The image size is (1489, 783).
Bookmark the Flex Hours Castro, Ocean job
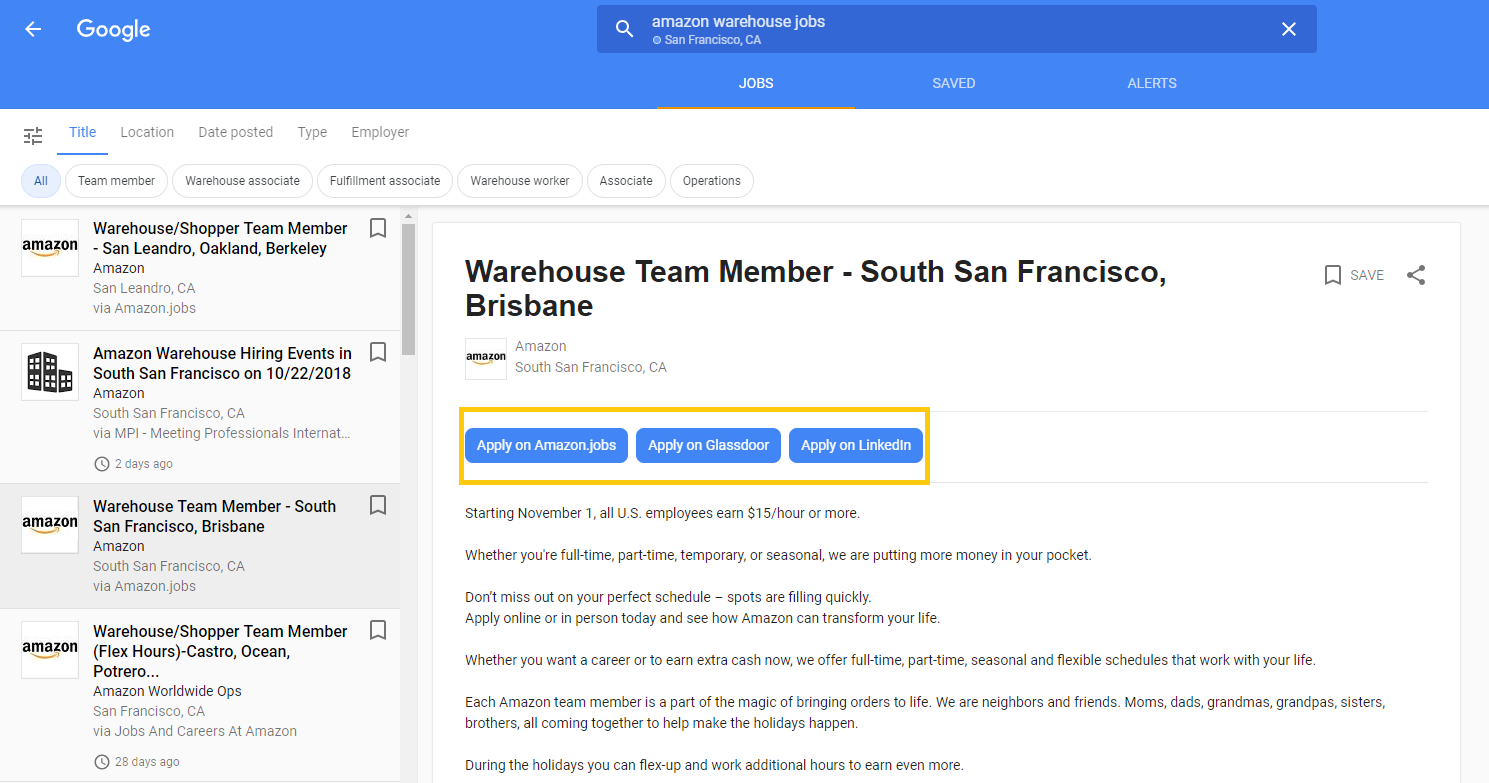click(x=378, y=630)
